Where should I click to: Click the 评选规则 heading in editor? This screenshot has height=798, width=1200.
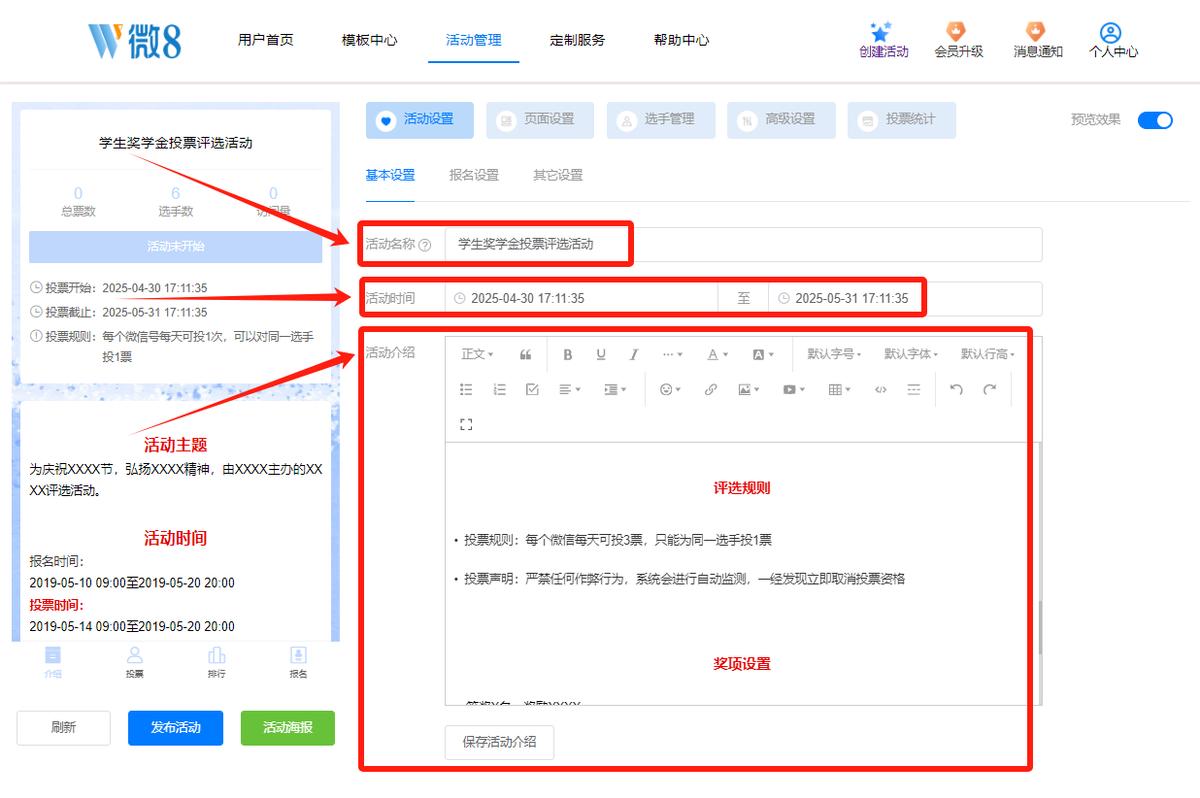click(x=742, y=488)
